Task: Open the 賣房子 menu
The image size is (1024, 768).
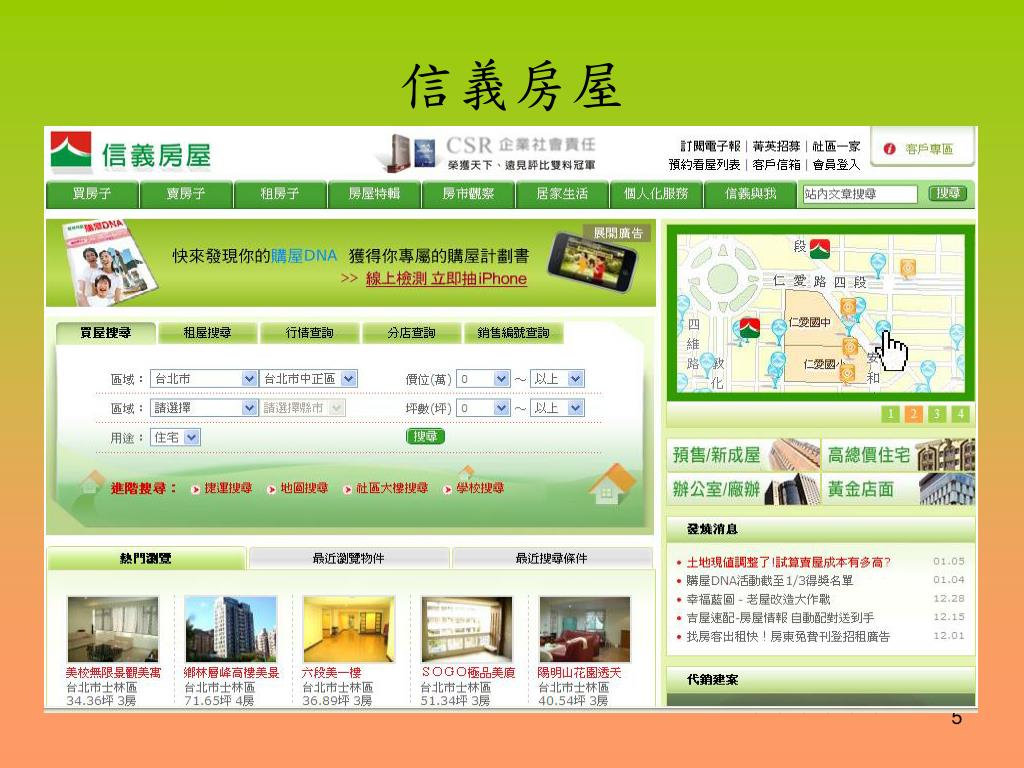Action: click(x=186, y=194)
